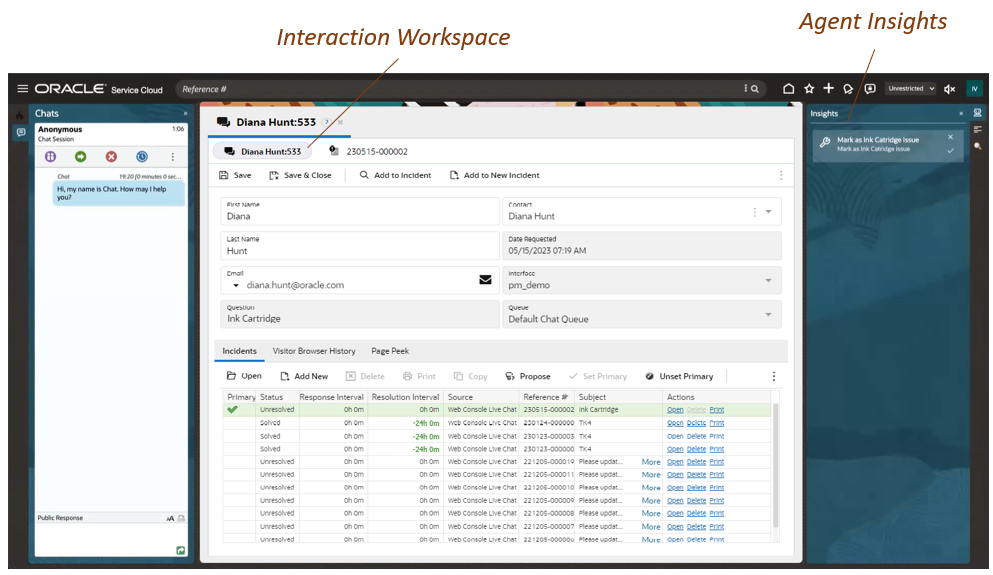
Task: Expand the Unrestricted status dropdown
Action: (x=910, y=89)
